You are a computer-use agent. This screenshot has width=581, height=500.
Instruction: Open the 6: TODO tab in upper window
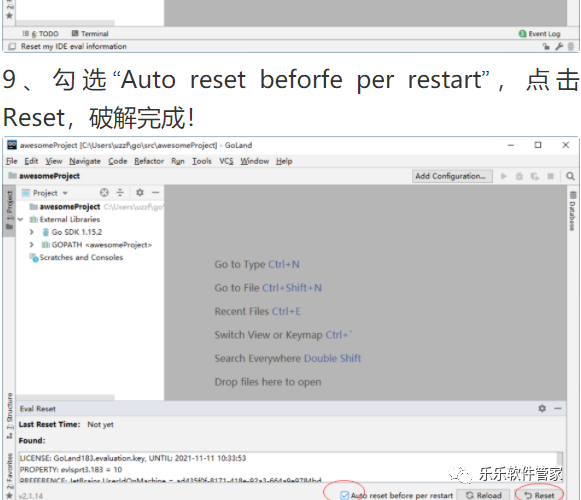[x=40, y=34]
